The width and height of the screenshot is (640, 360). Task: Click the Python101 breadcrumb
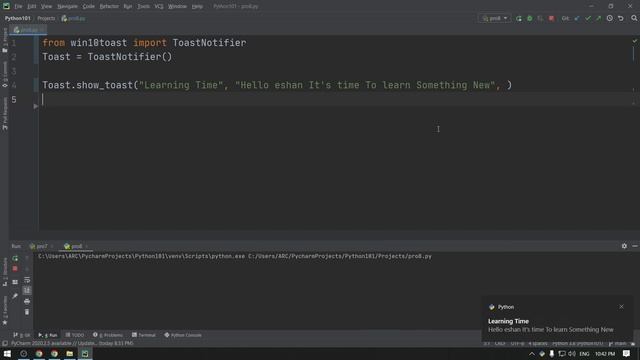coord(18,18)
